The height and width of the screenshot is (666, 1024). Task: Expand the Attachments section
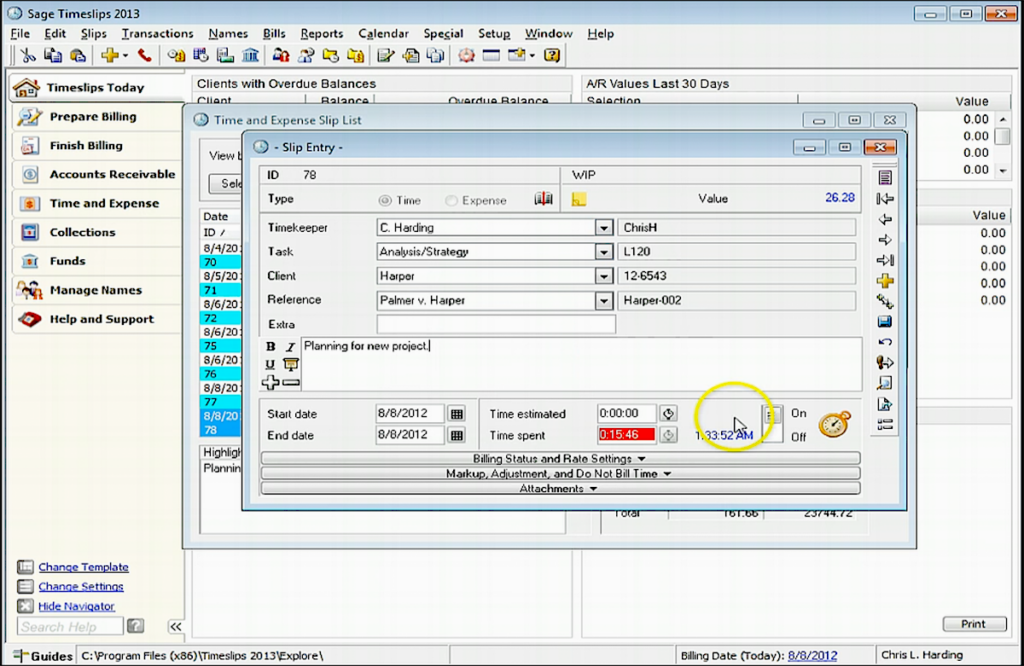pos(560,488)
